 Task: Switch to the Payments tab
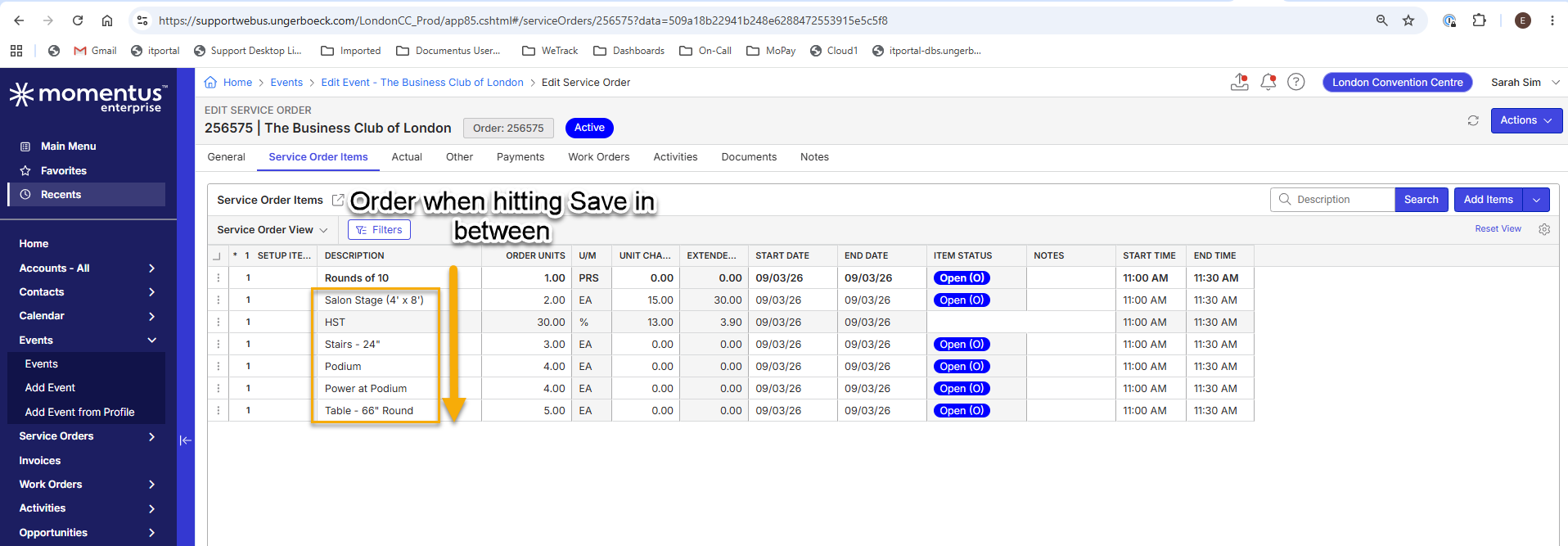click(520, 157)
